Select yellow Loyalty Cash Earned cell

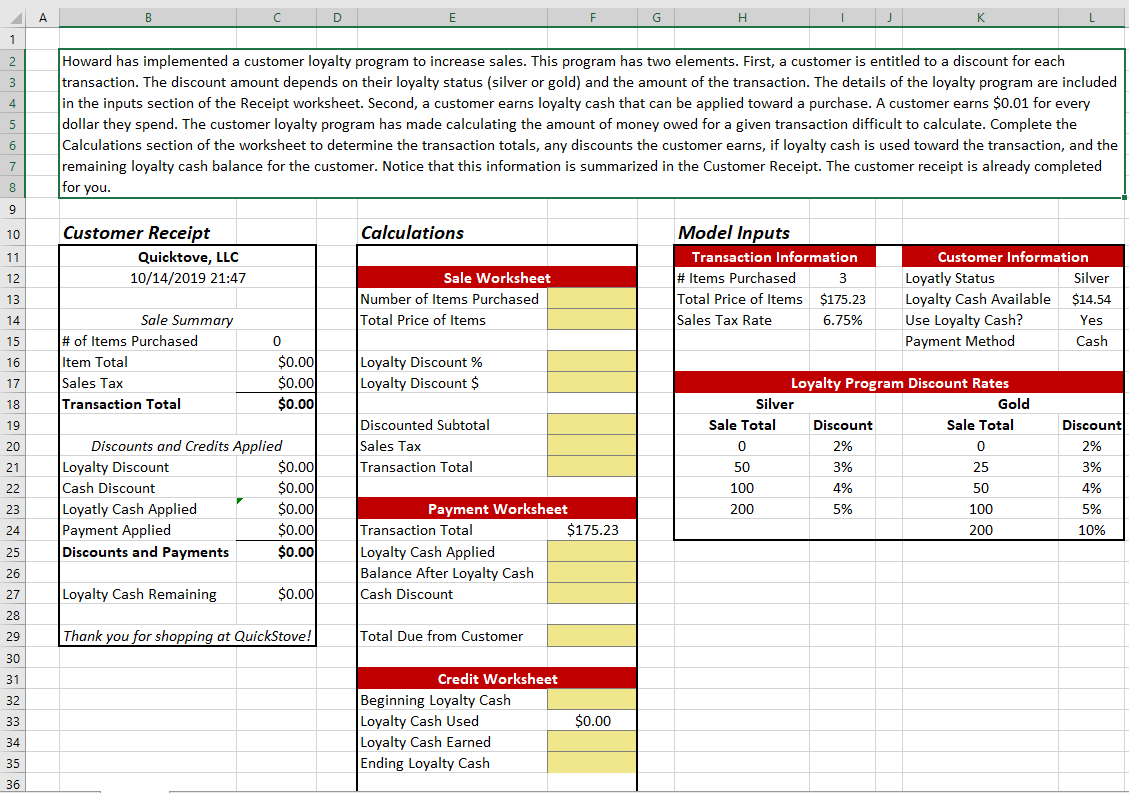[x=592, y=742]
